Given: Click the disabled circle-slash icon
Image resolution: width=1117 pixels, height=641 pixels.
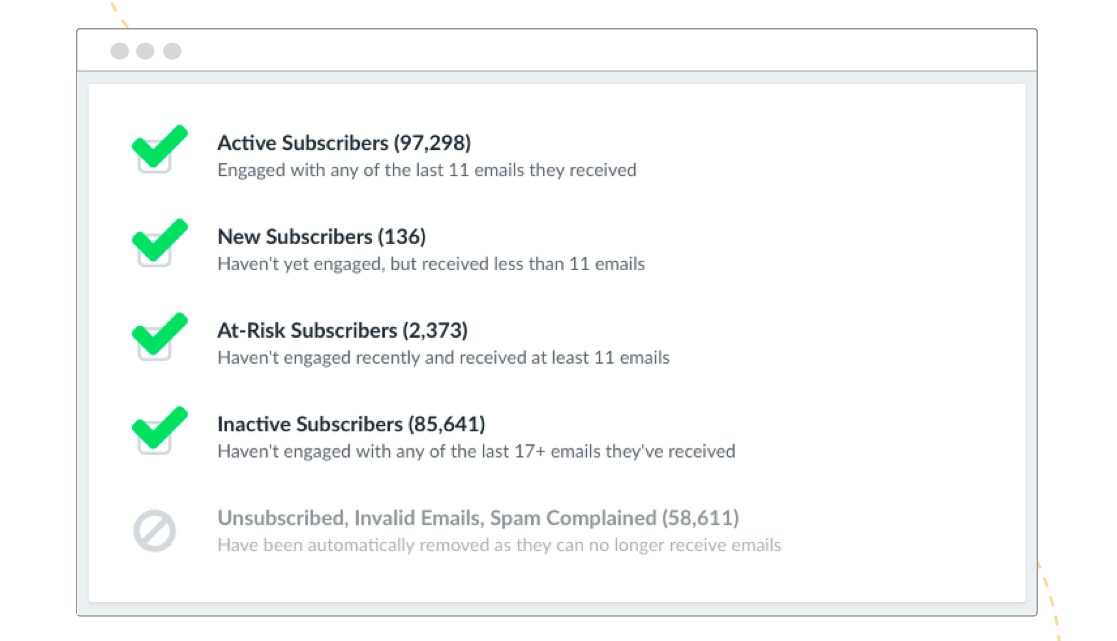Looking at the screenshot, I should (x=155, y=531).
